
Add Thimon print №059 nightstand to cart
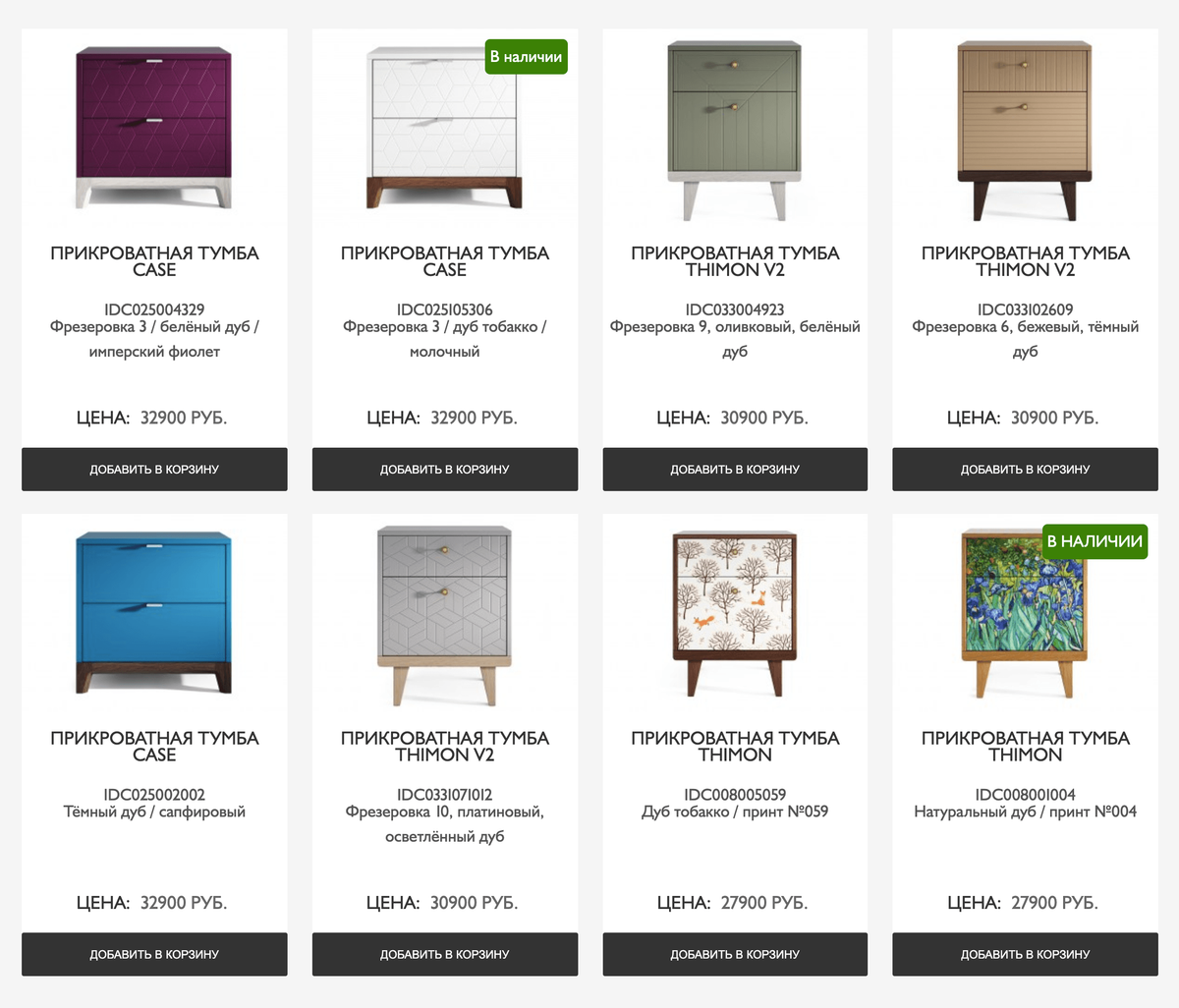[735, 954]
